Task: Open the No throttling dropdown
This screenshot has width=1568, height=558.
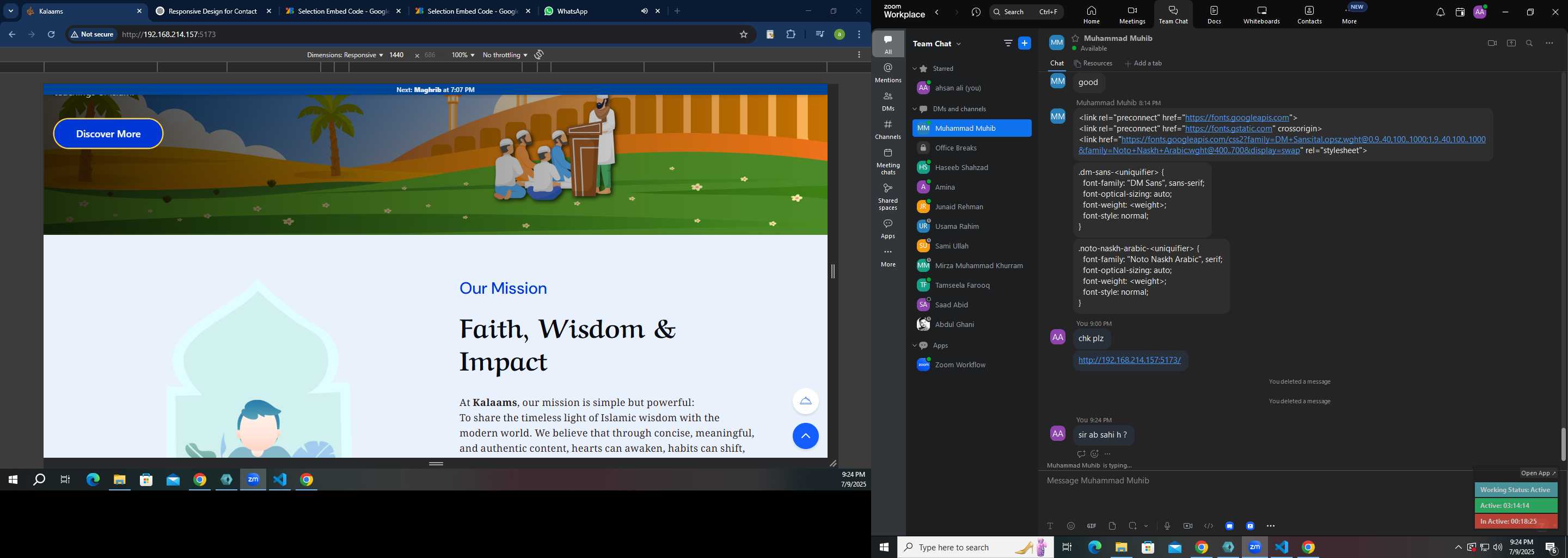Action: [505, 55]
